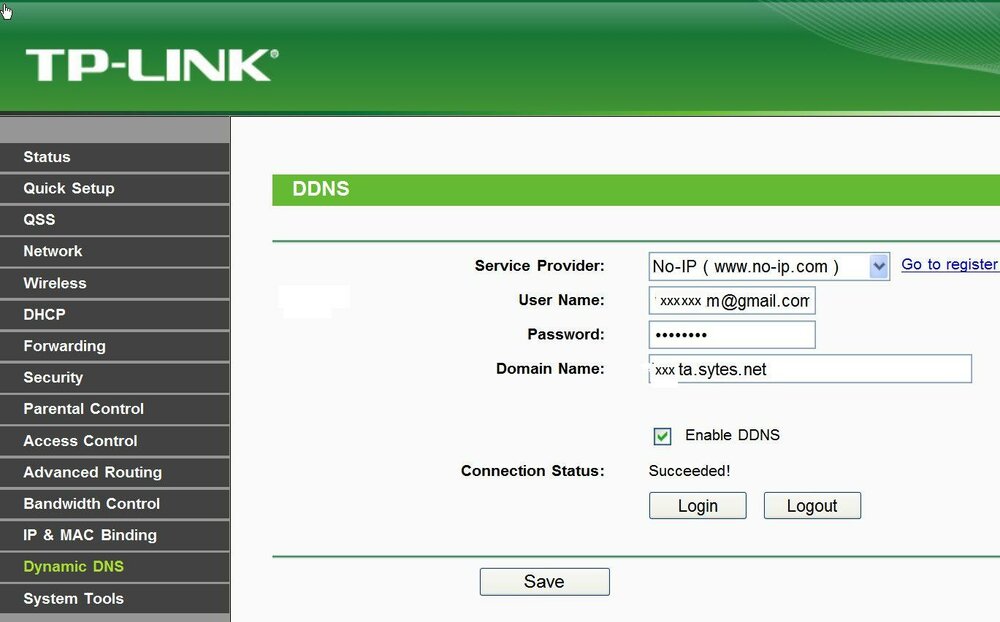
Task: Save the DDNS settings
Action: point(544,581)
